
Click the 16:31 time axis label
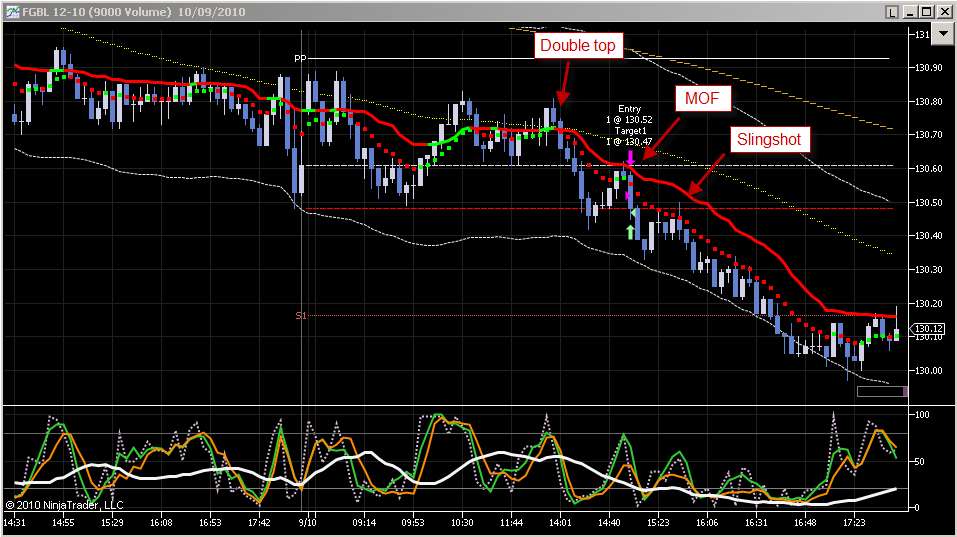756,522
